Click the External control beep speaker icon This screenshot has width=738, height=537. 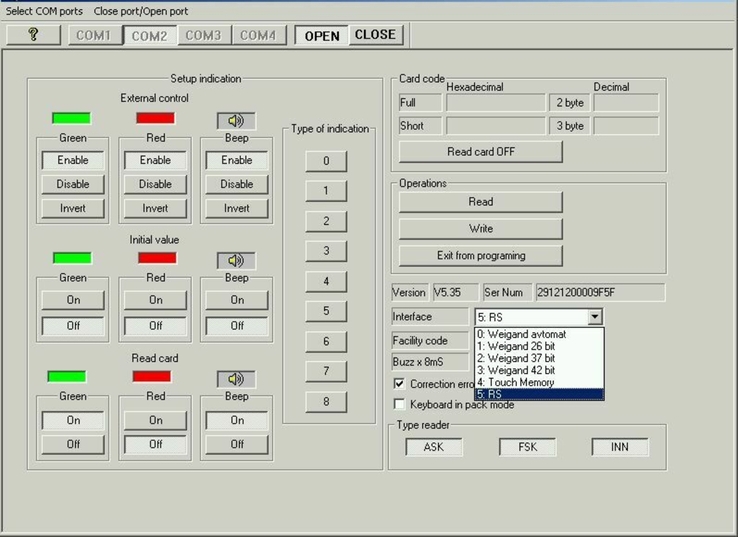click(x=236, y=121)
